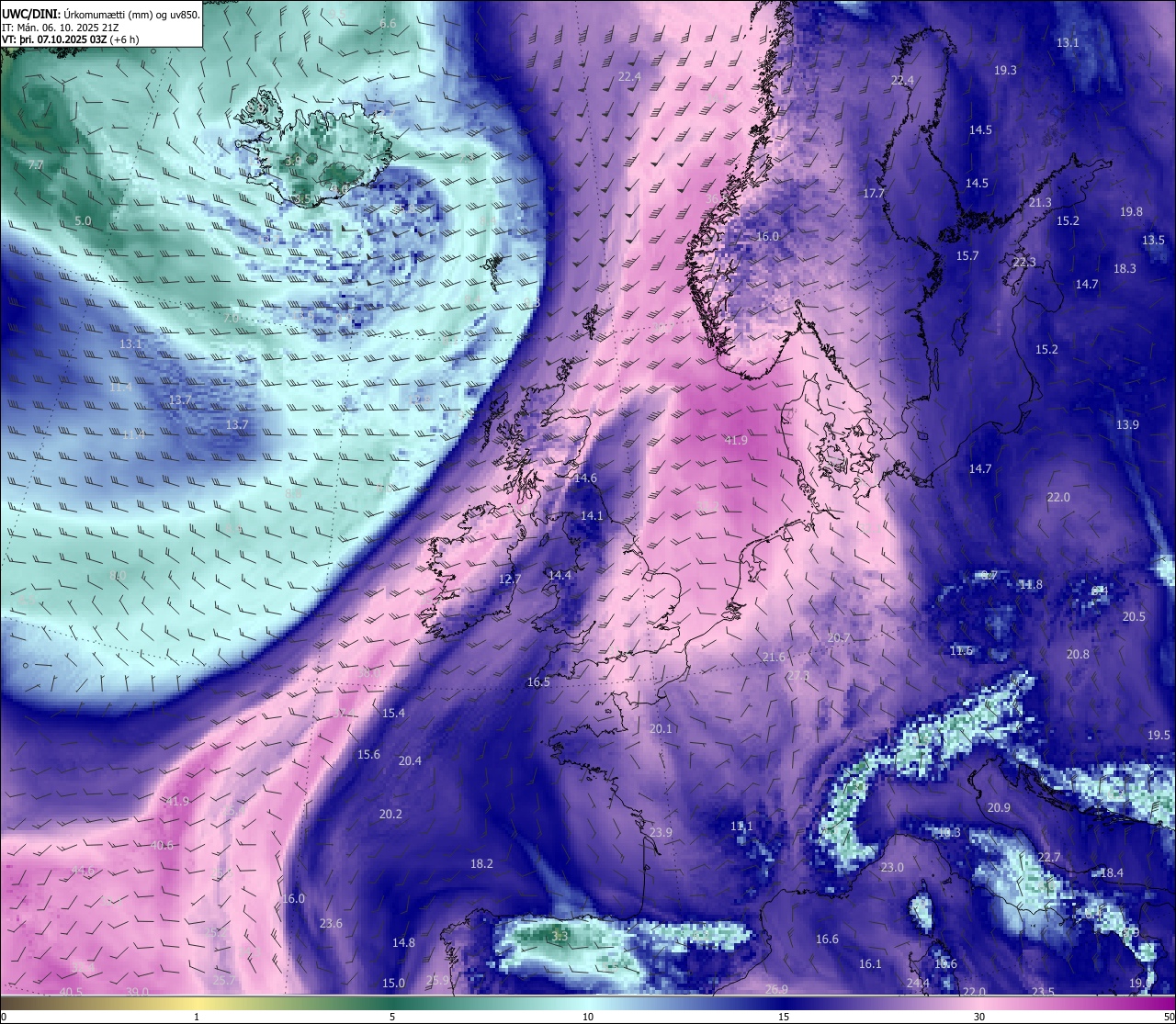Click the '1' tick label on colour scale

(196, 1017)
